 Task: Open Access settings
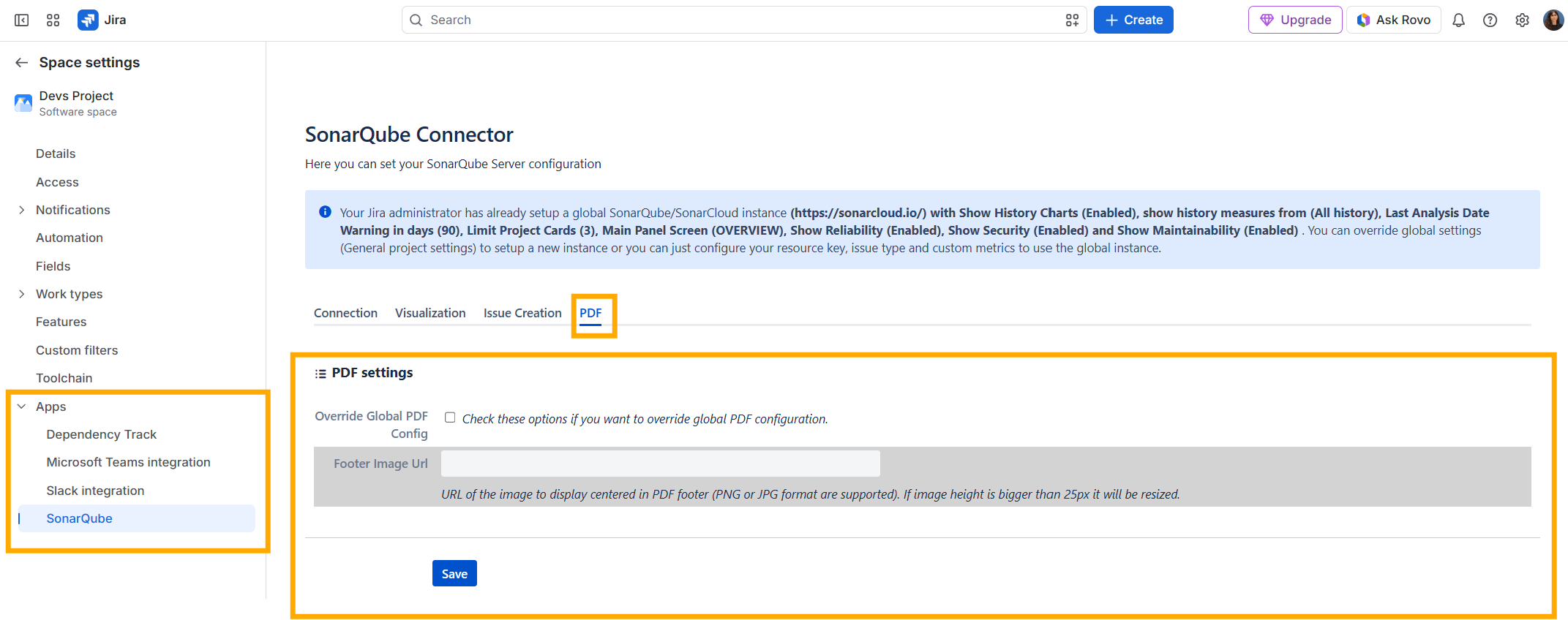tap(57, 182)
